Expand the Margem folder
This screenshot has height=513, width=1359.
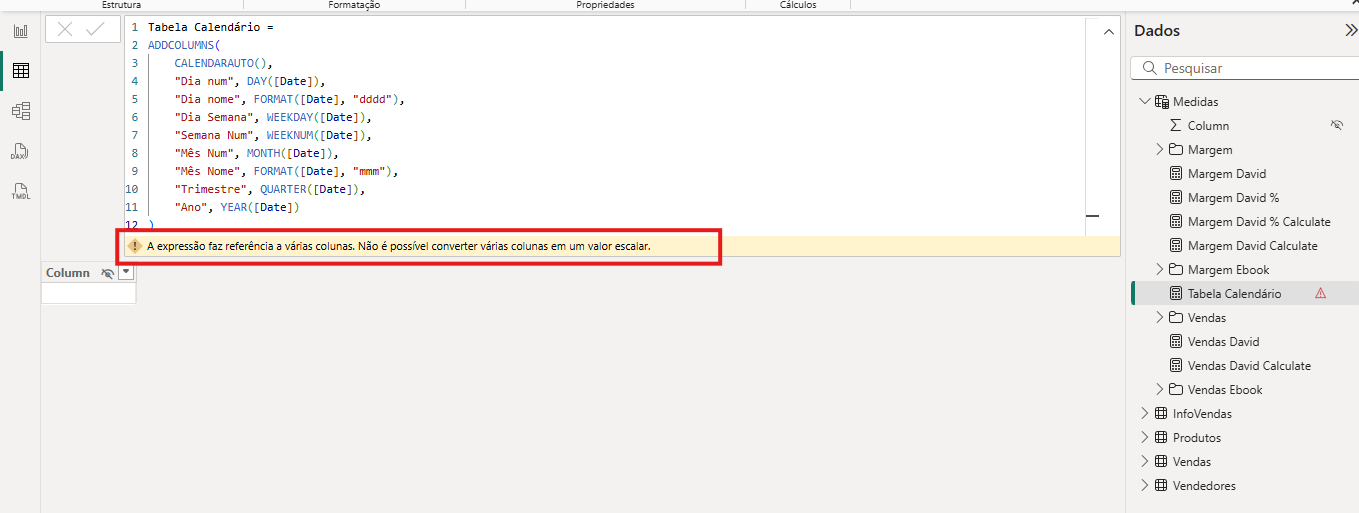pyautogui.click(x=1160, y=150)
